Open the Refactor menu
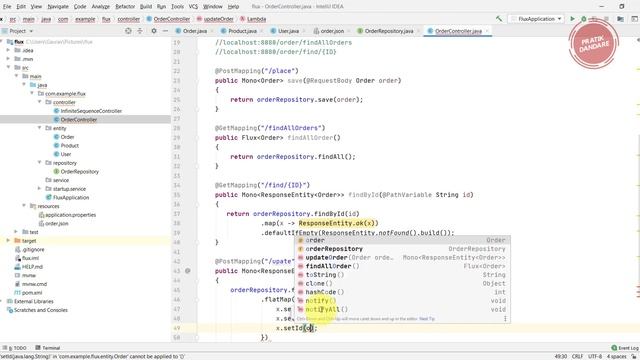This screenshot has width=640, height=360. tap(125, 7)
